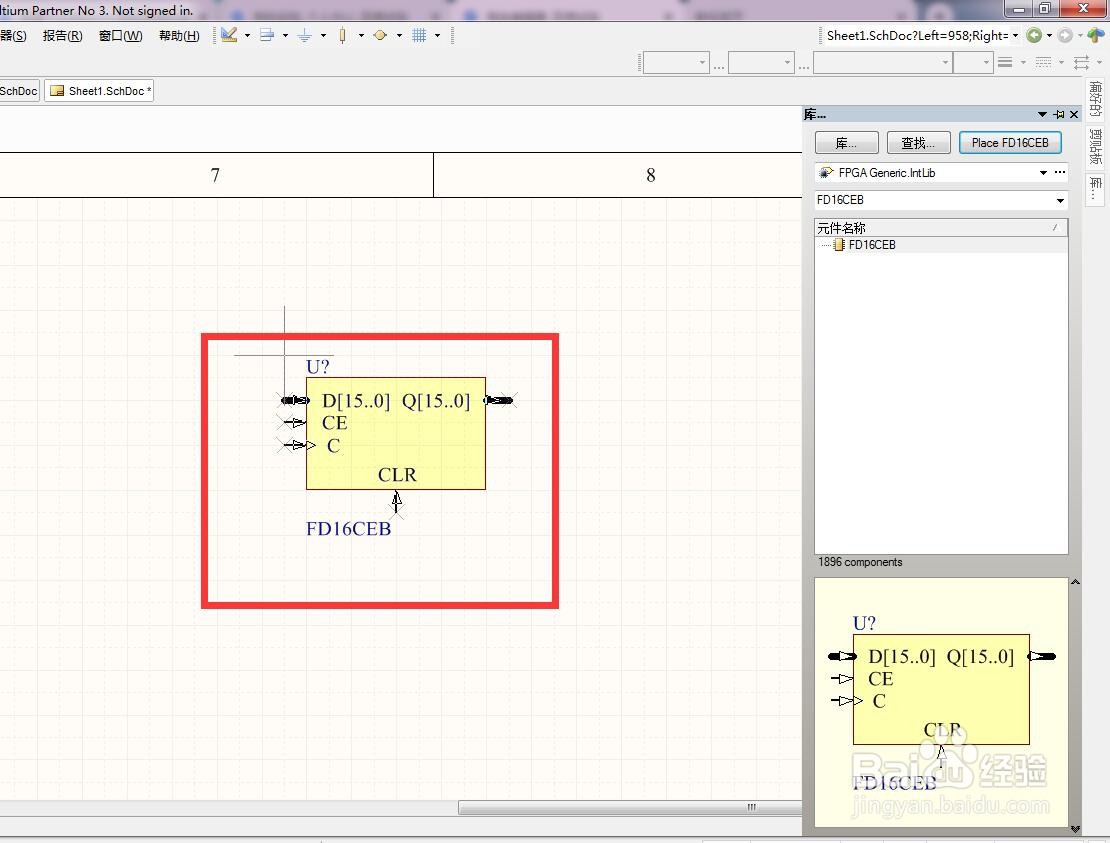Open the address bar history dropdown
The height and width of the screenshot is (843, 1110).
(x=1015, y=35)
